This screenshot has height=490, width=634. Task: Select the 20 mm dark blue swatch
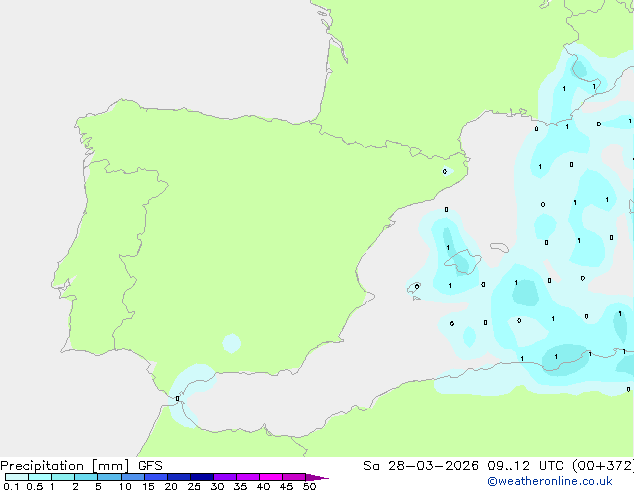(x=179, y=477)
